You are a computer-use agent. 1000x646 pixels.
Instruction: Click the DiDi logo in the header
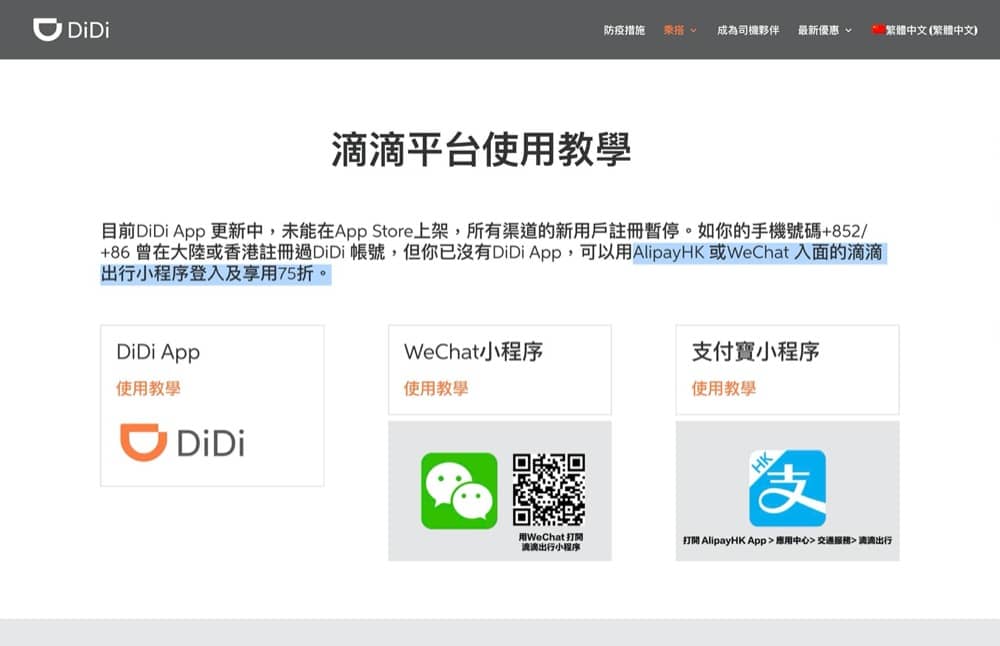pos(71,29)
